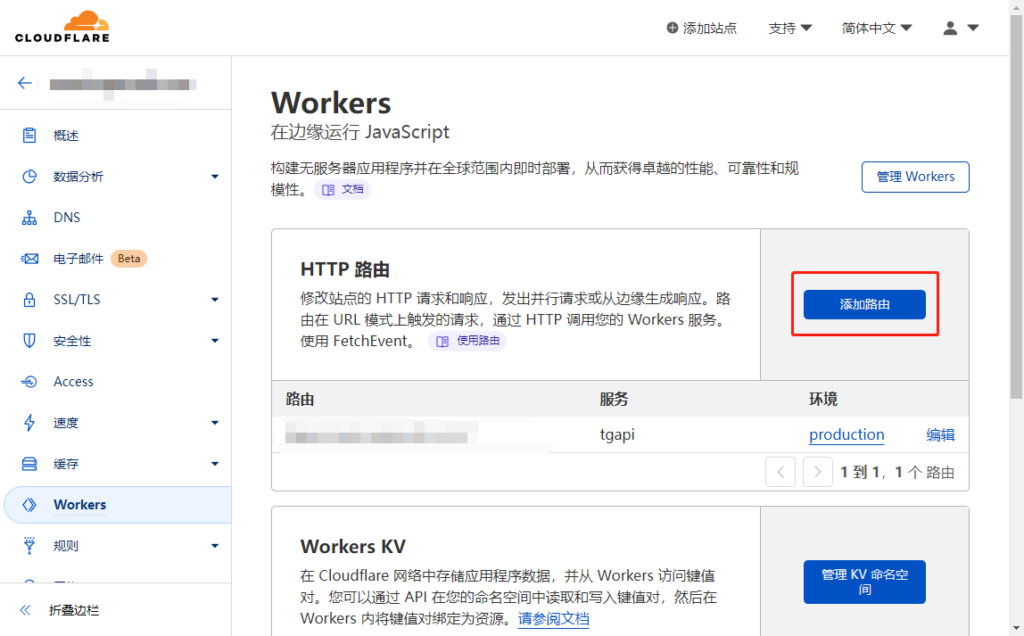Expand the 支持 support dropdown

coord(789,28)
